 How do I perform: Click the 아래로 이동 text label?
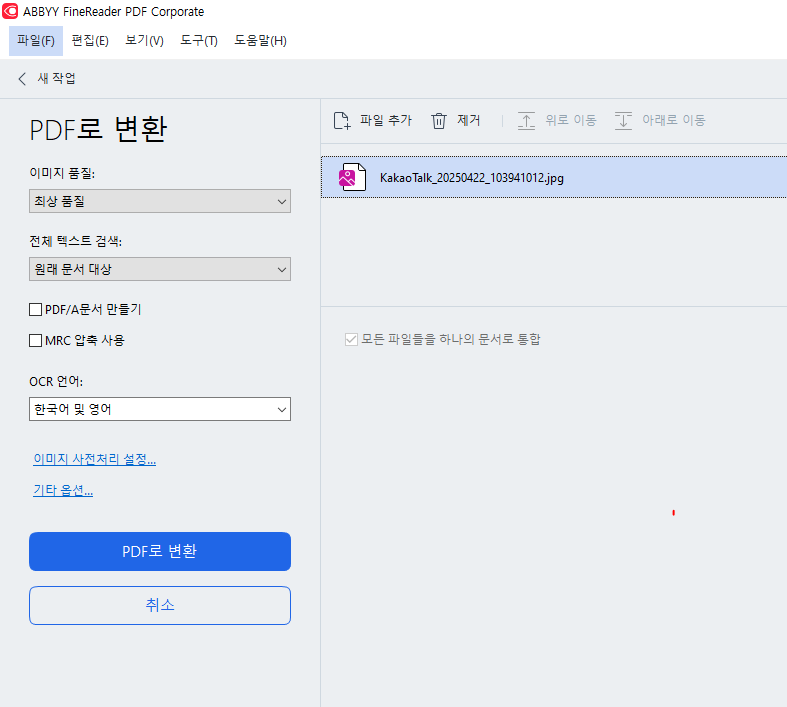point(674,120)
